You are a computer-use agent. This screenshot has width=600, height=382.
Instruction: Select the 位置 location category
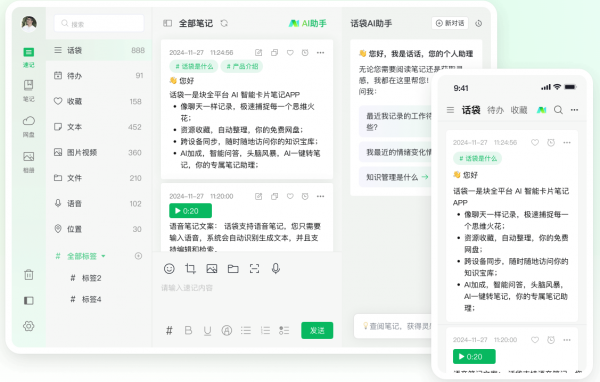coord(99,229)
